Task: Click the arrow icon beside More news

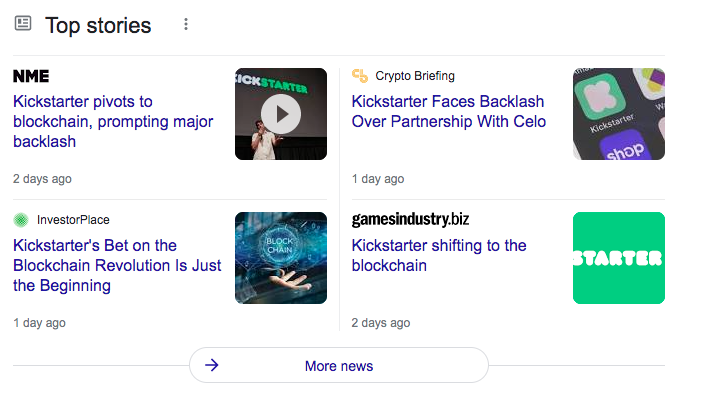Action: [212, 366]
